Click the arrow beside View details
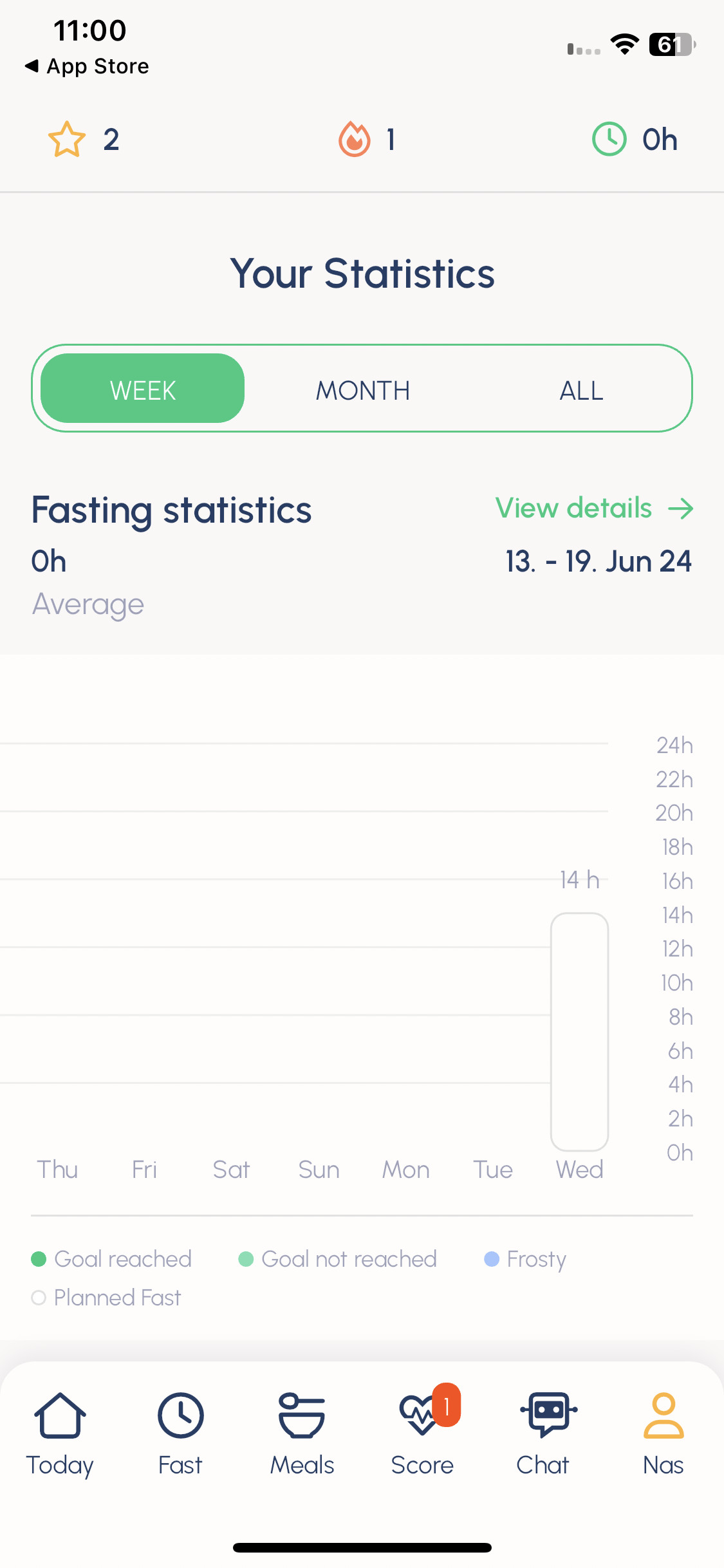This screenshot has width=724, height=1568. (681, 509)
